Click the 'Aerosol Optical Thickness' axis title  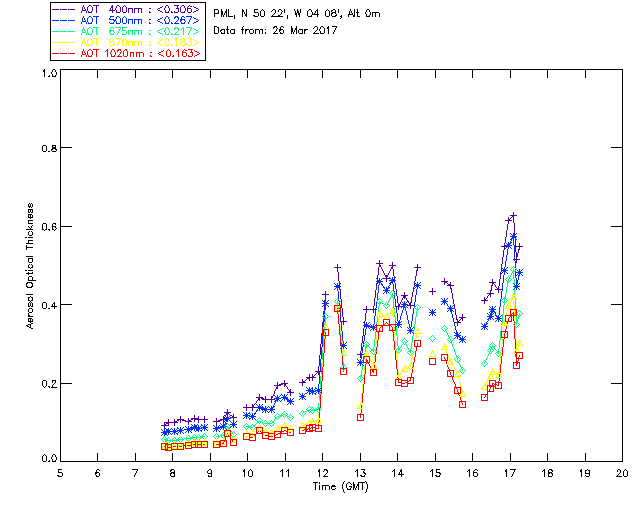30,266
